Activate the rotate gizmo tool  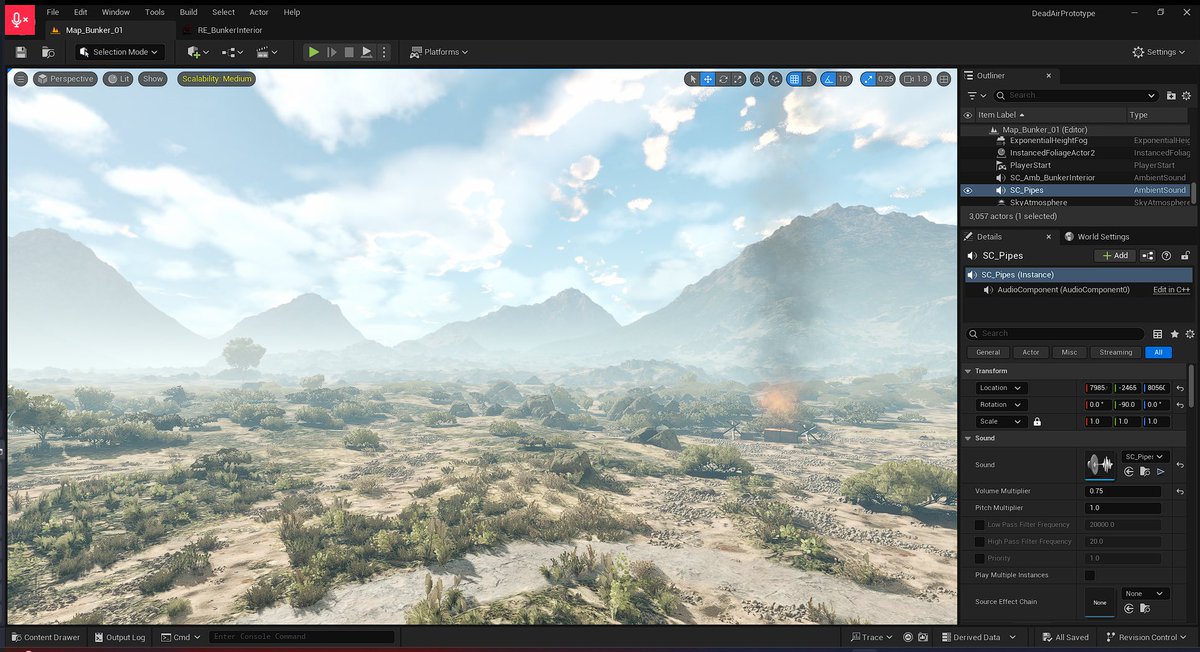click(723, 79)
